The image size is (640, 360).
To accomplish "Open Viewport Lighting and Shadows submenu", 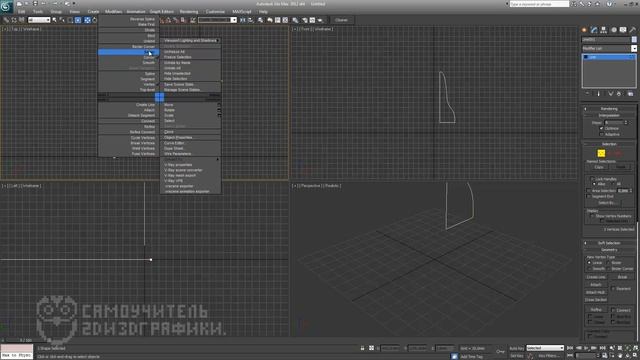I will coord(191,40).
